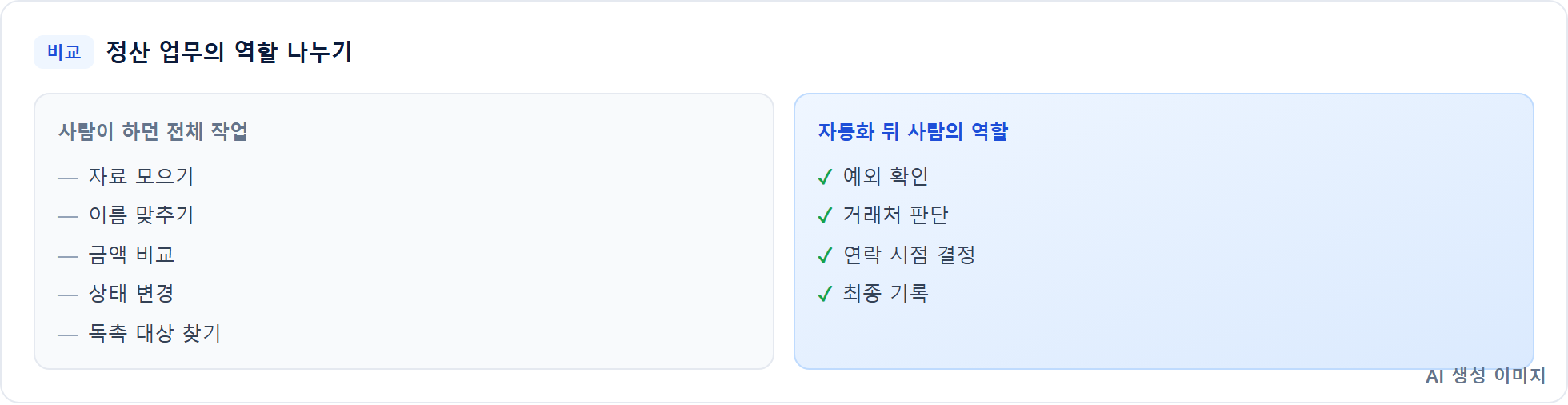This screenshot has width=1568, height=405.
Task: Click the 거래처 판단 text
Action: tap(895, 215)
